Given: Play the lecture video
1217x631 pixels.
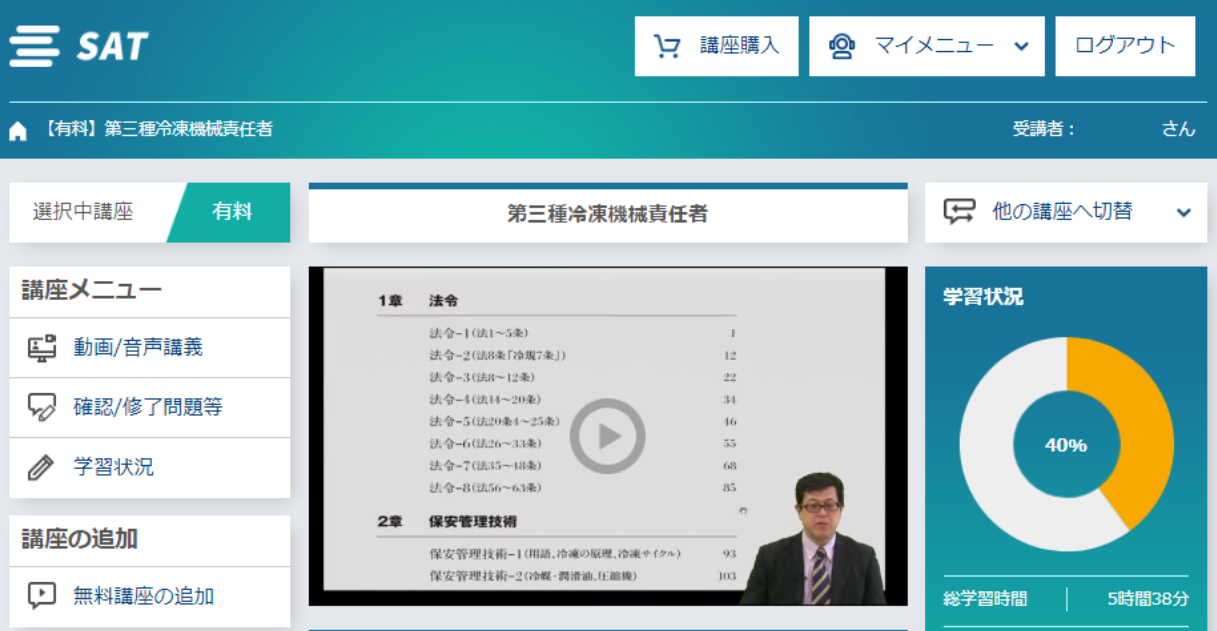Looking at the screenshot, I should click(x=607, y=436).
